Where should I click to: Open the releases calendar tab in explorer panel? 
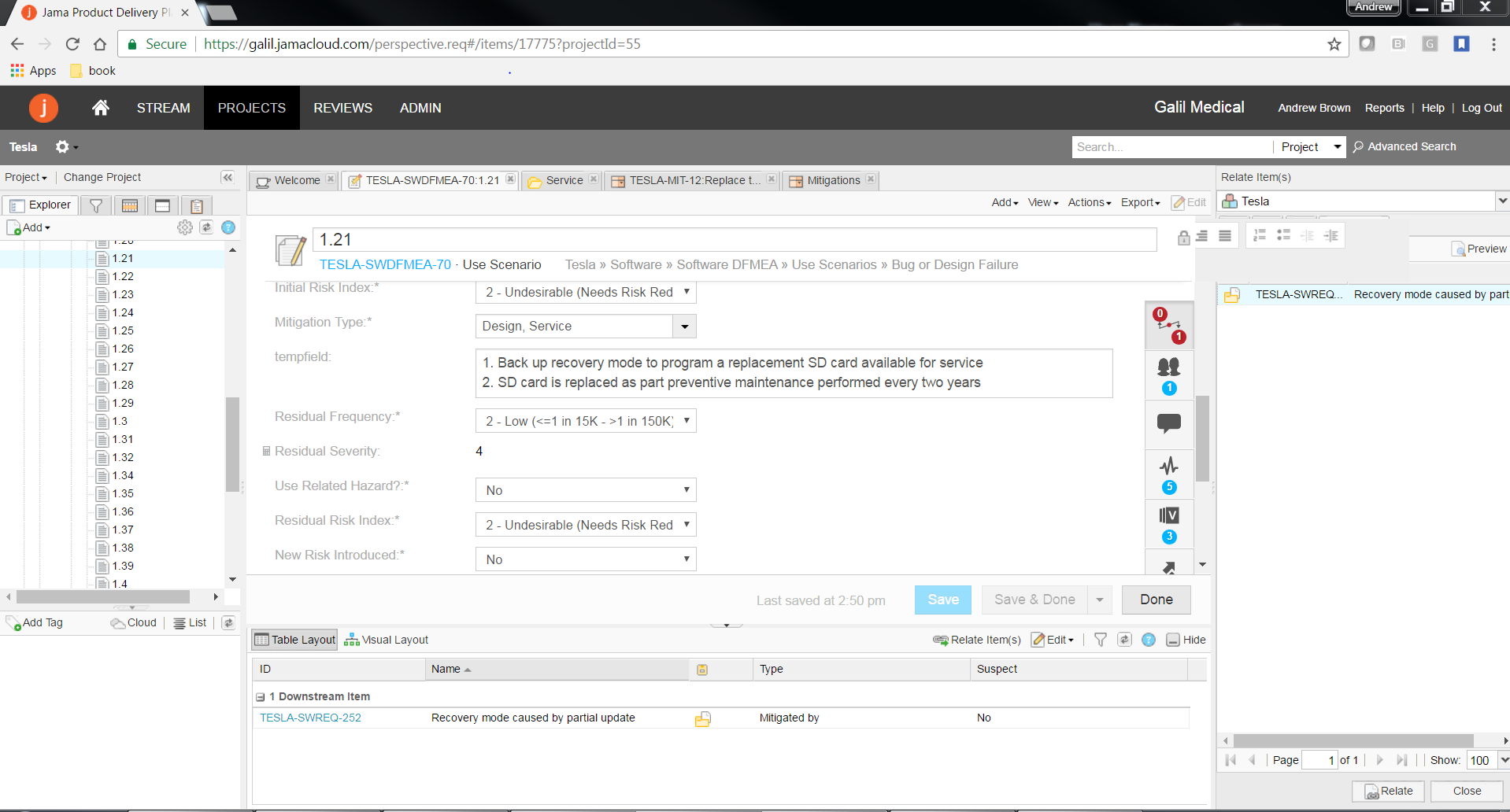tap(130, 205)
